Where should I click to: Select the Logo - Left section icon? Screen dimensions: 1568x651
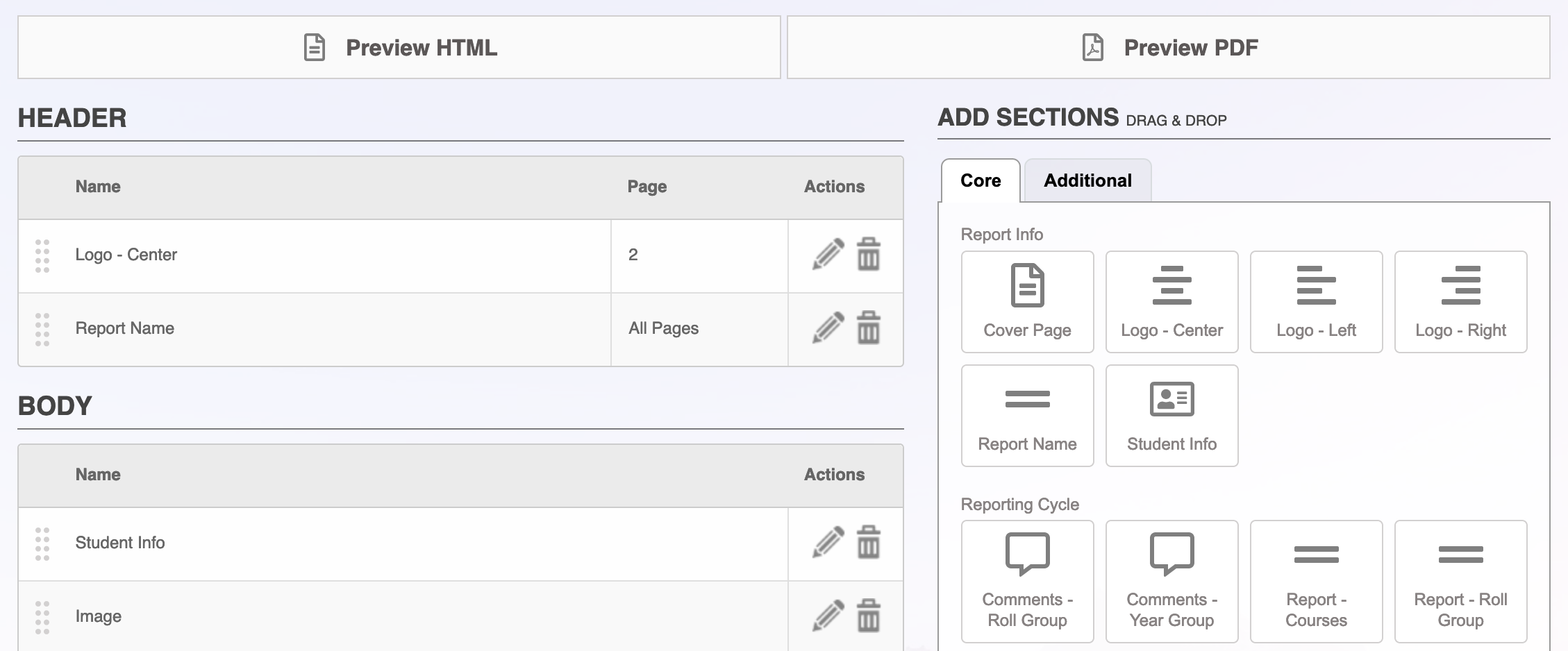pyautogui.click(x=1316, y=301)
